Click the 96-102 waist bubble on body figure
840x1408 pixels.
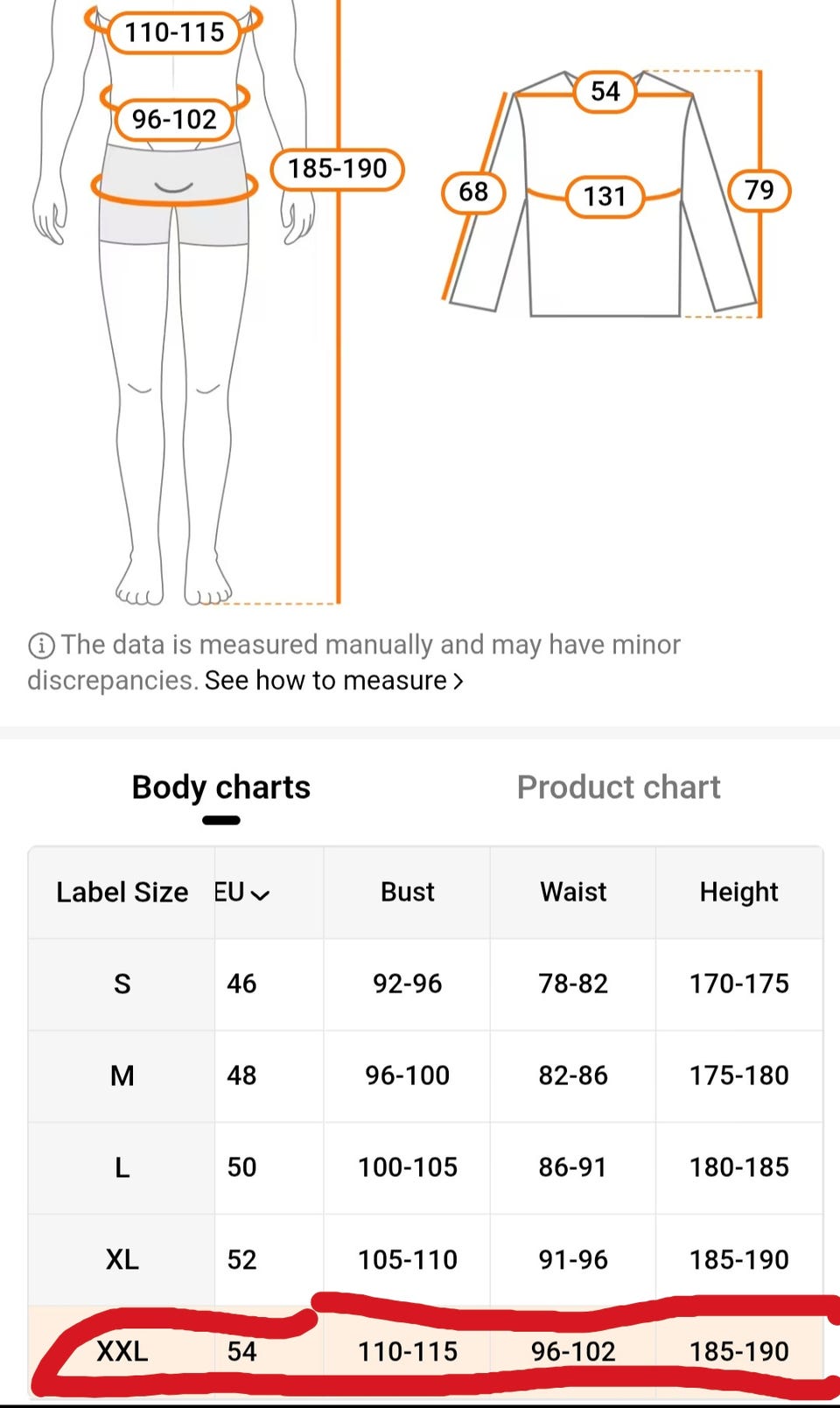pyautogui.click(x=174, y=119)
